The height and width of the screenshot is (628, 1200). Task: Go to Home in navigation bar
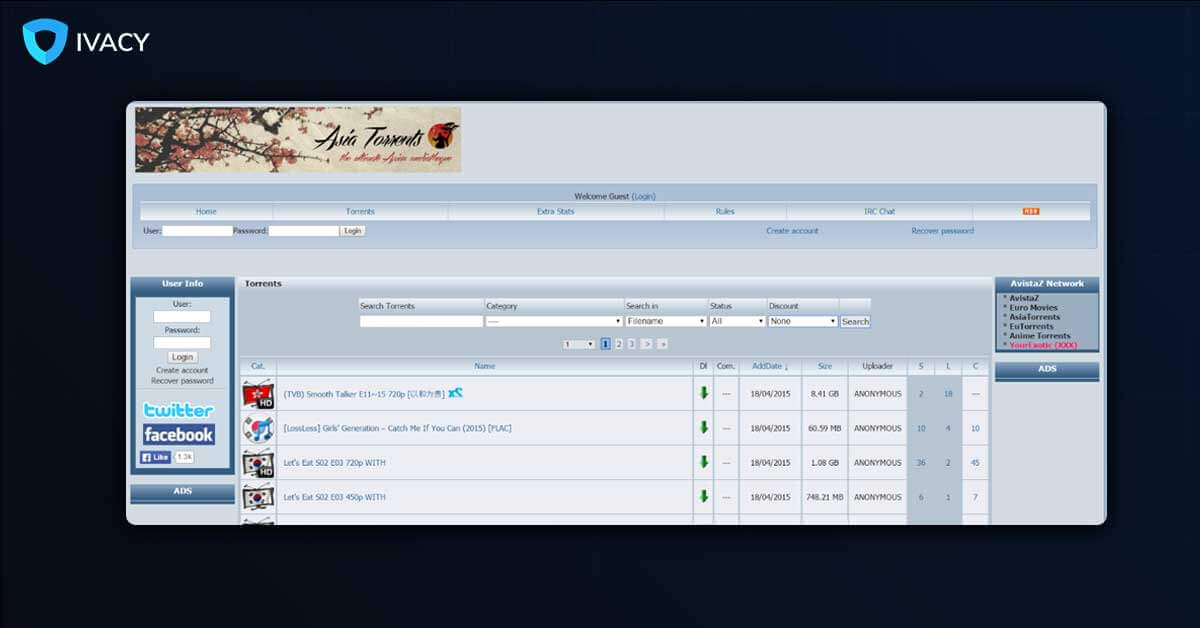(x=206, y=211)
